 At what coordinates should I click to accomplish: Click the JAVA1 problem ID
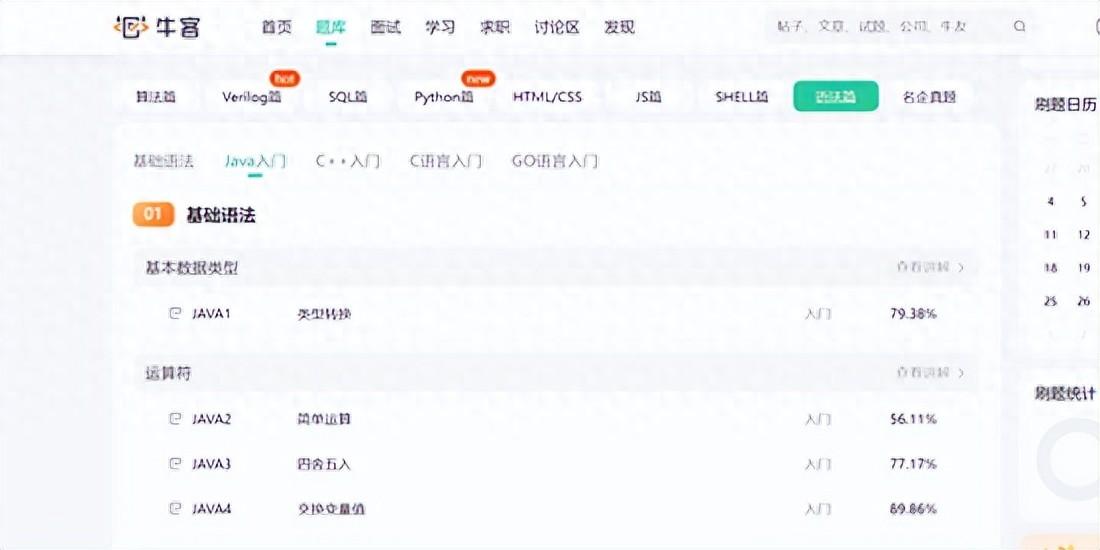(211, 314)
